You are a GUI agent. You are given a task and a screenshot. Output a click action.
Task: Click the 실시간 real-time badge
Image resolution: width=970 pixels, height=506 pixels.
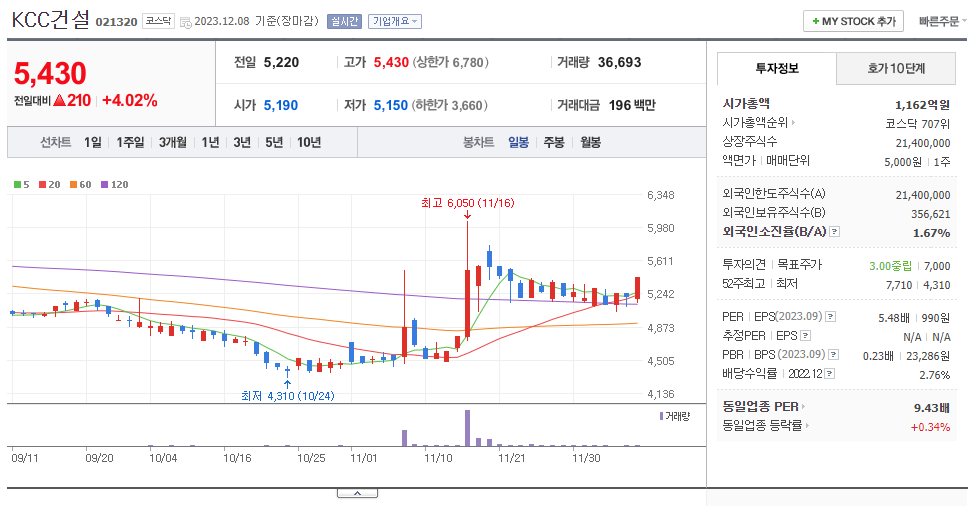coord(344,21)
